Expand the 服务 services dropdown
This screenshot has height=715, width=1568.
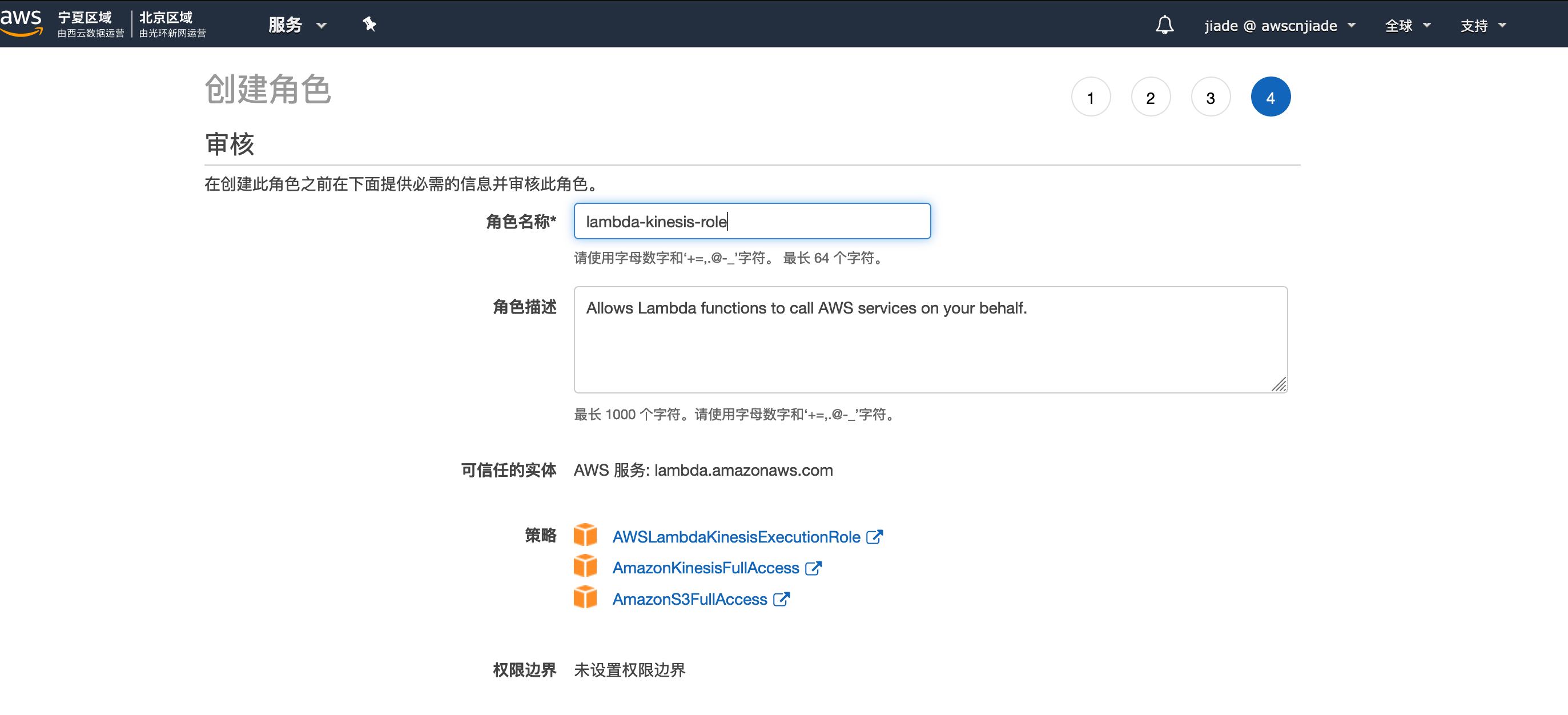pyautogui.click(x=297, y=25)
